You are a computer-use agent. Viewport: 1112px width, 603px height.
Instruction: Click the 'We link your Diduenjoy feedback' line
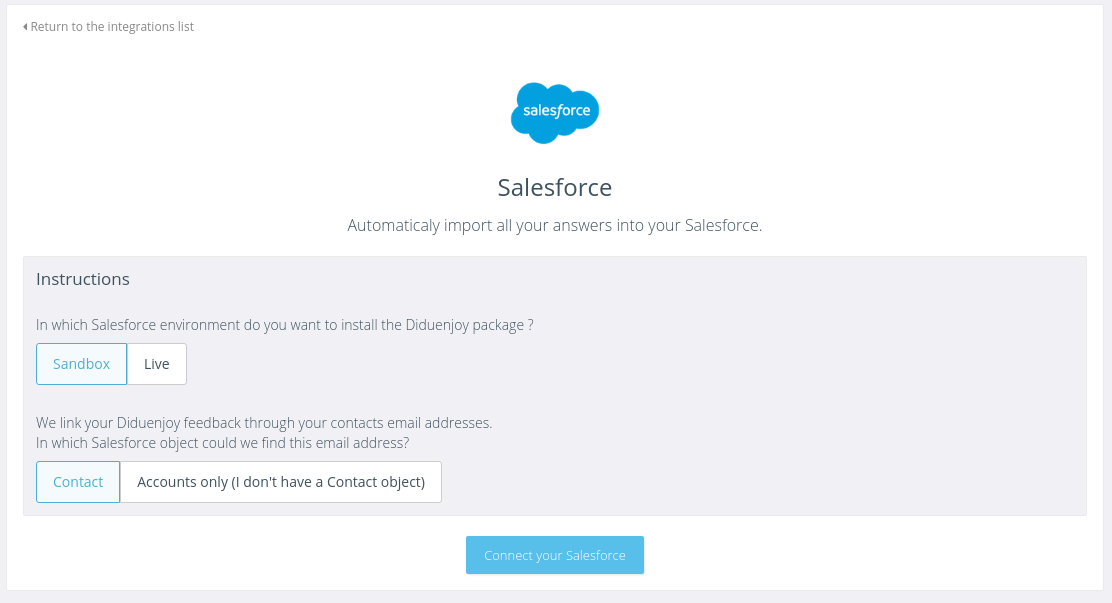pos(264,423)
